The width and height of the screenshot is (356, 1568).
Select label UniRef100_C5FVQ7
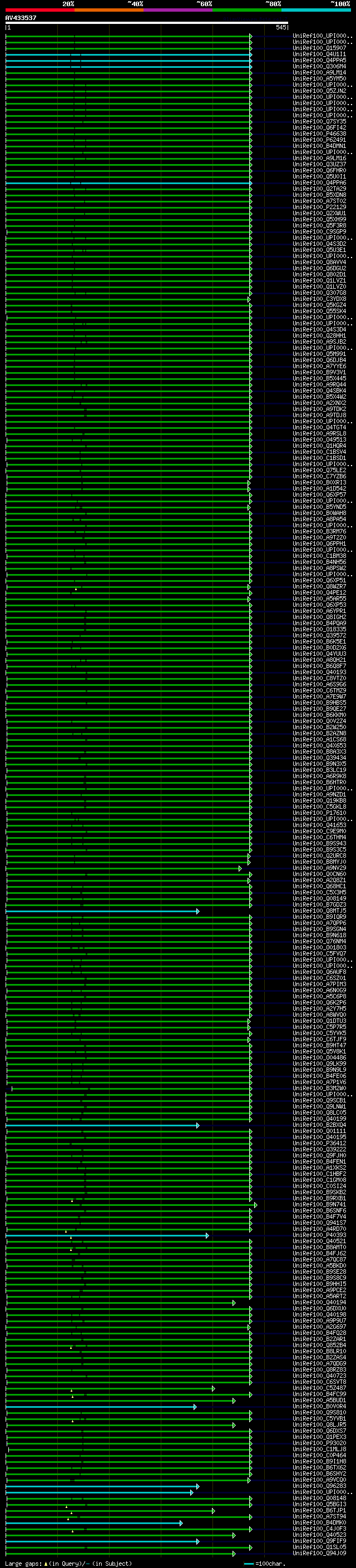point(319,954)
